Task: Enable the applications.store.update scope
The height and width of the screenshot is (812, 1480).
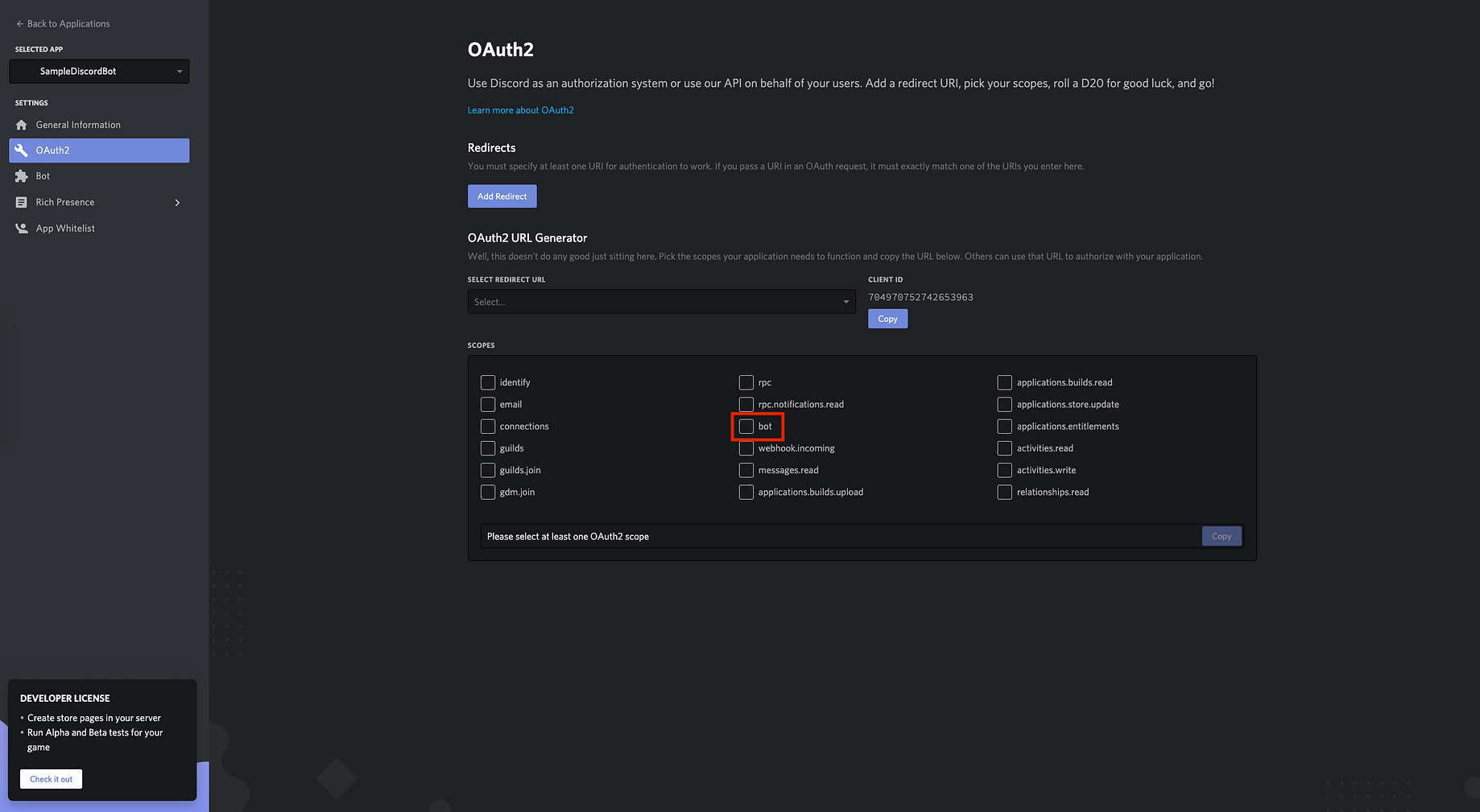Action: (x=1005, y=404)
